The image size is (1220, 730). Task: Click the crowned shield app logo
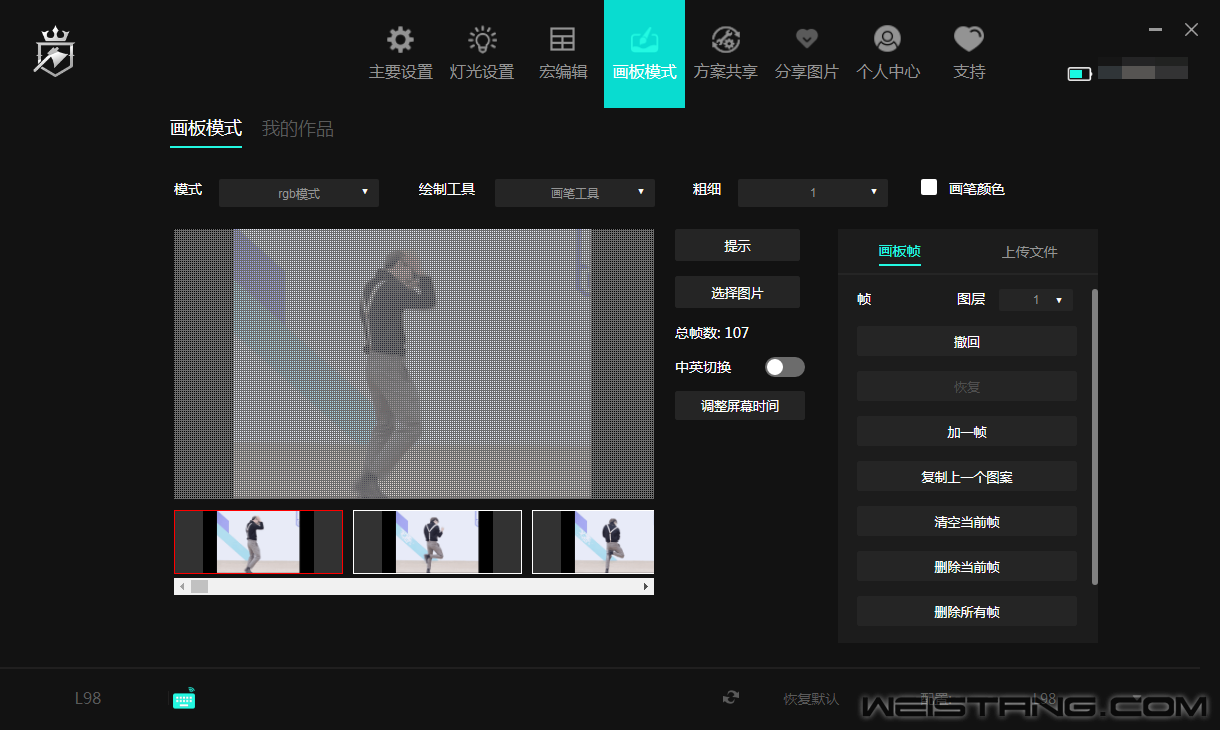[54, 52]
